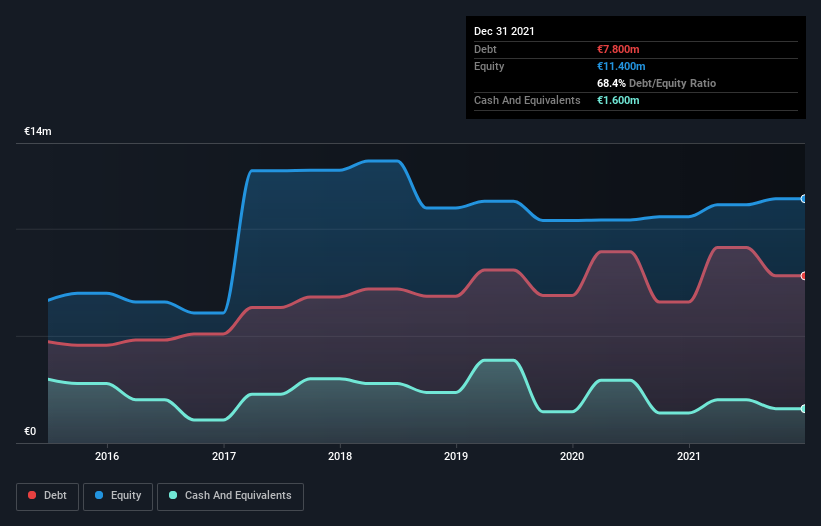Viewport: 821px width, 526px height.
Task: Click the €0 y-axis label
Action: 30,431
